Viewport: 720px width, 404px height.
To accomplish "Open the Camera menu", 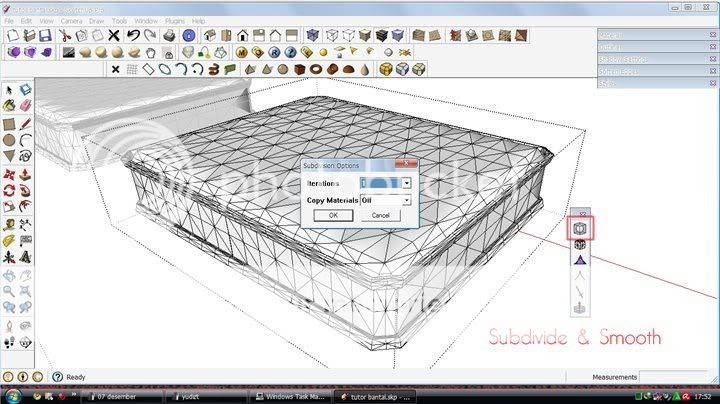I will pyautogui.click(x=71, y=21).
